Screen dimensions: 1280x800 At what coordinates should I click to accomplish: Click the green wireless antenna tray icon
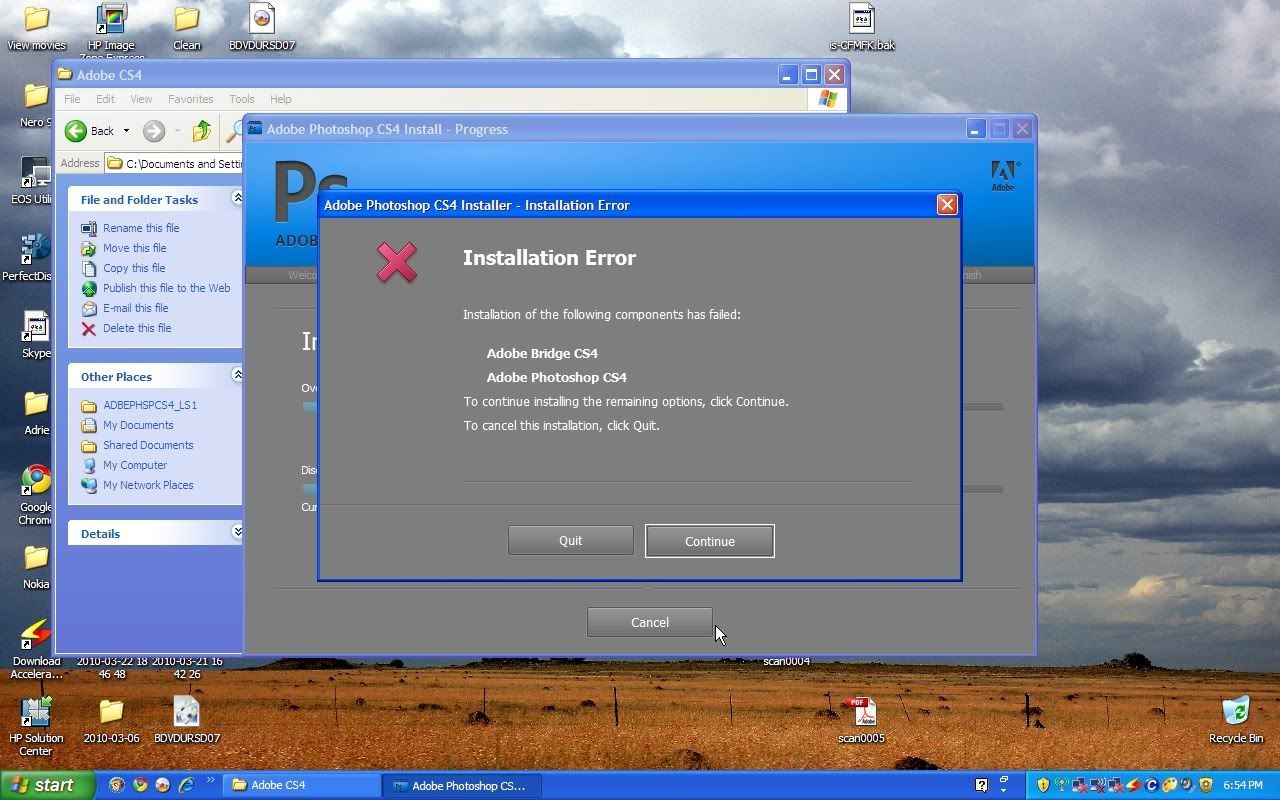1061,785
